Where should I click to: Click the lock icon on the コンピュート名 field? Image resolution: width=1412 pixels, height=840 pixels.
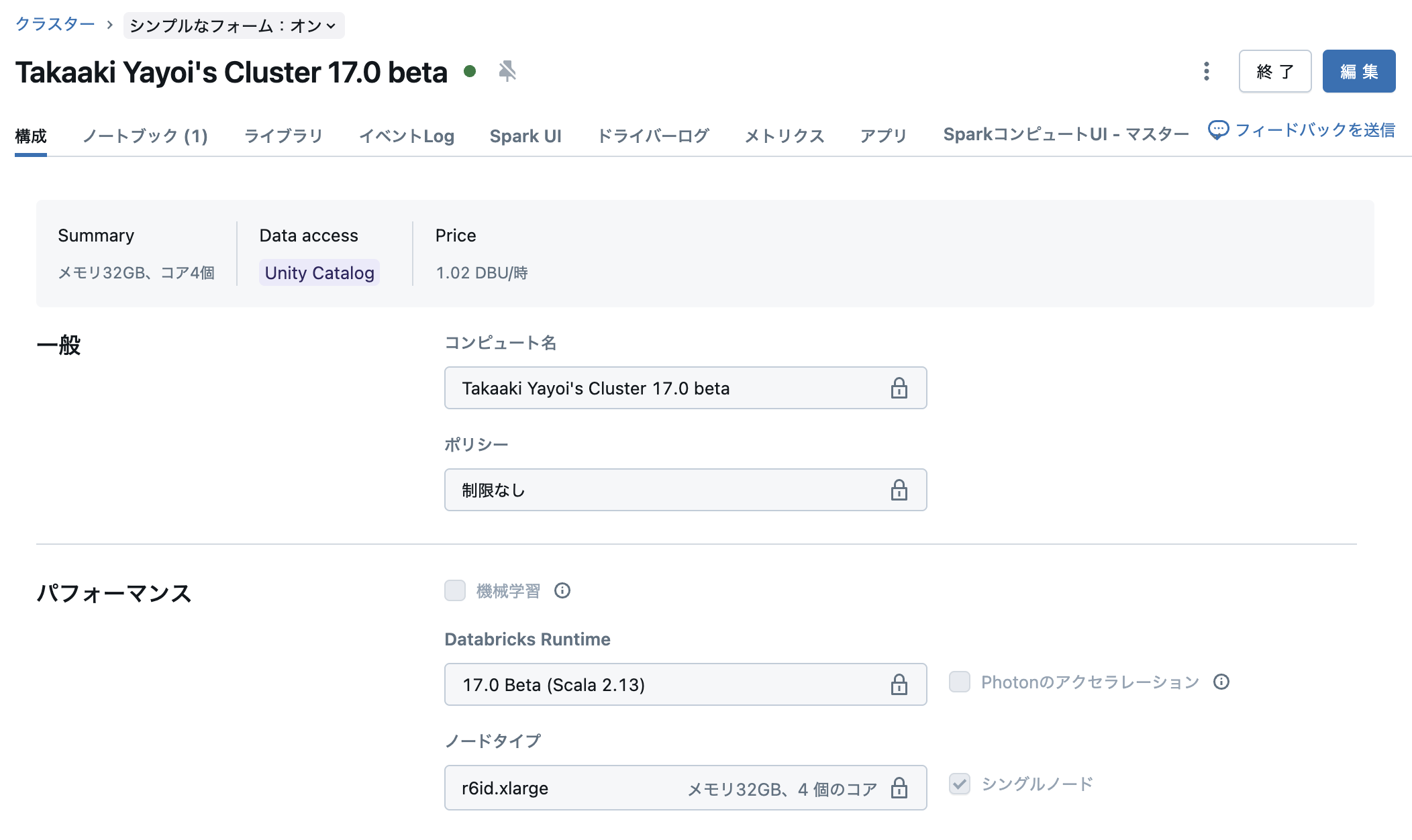click(900, 388)
